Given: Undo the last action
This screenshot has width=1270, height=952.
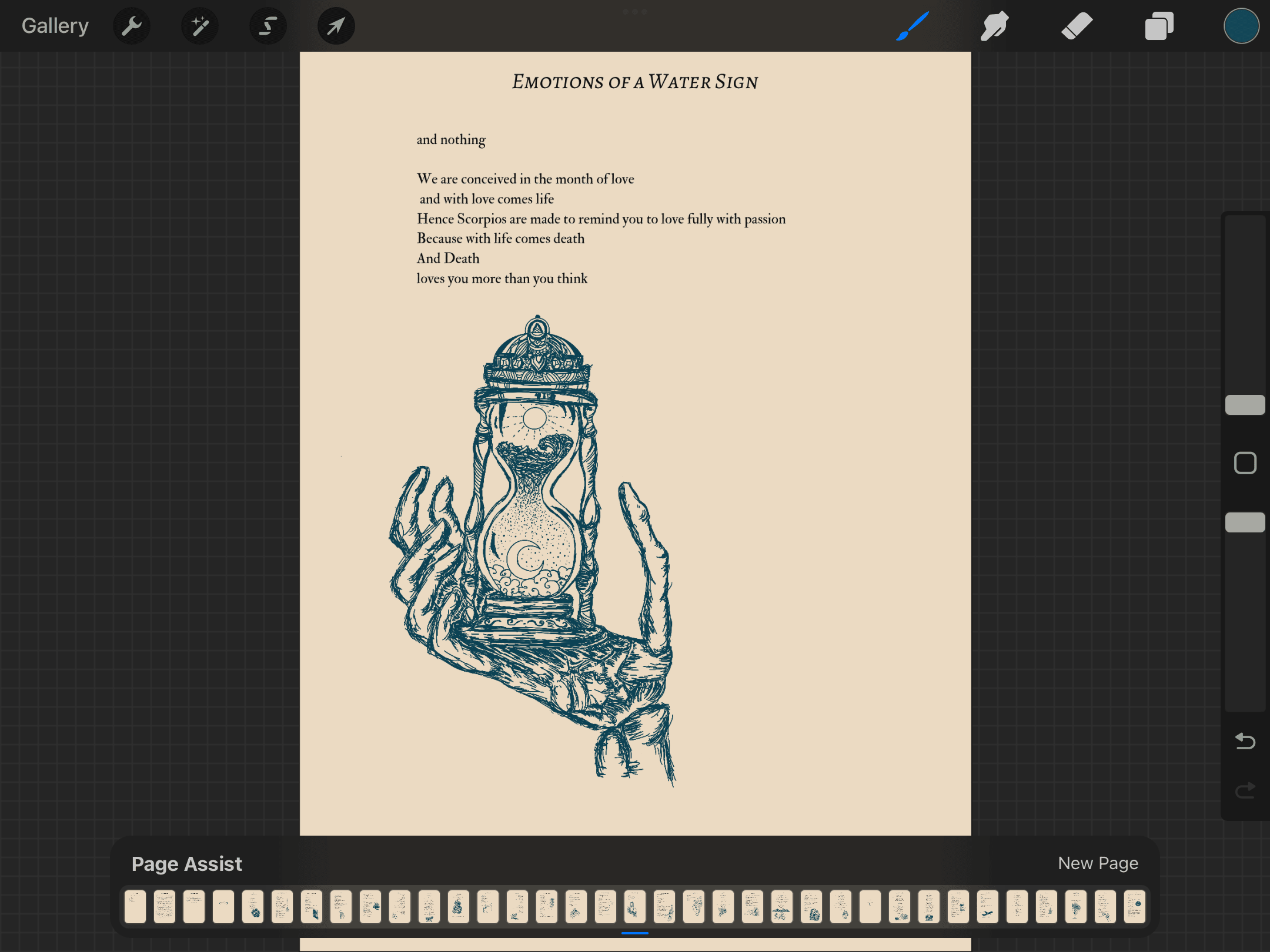Looking at the screenshot, I should coord(1245,741).
